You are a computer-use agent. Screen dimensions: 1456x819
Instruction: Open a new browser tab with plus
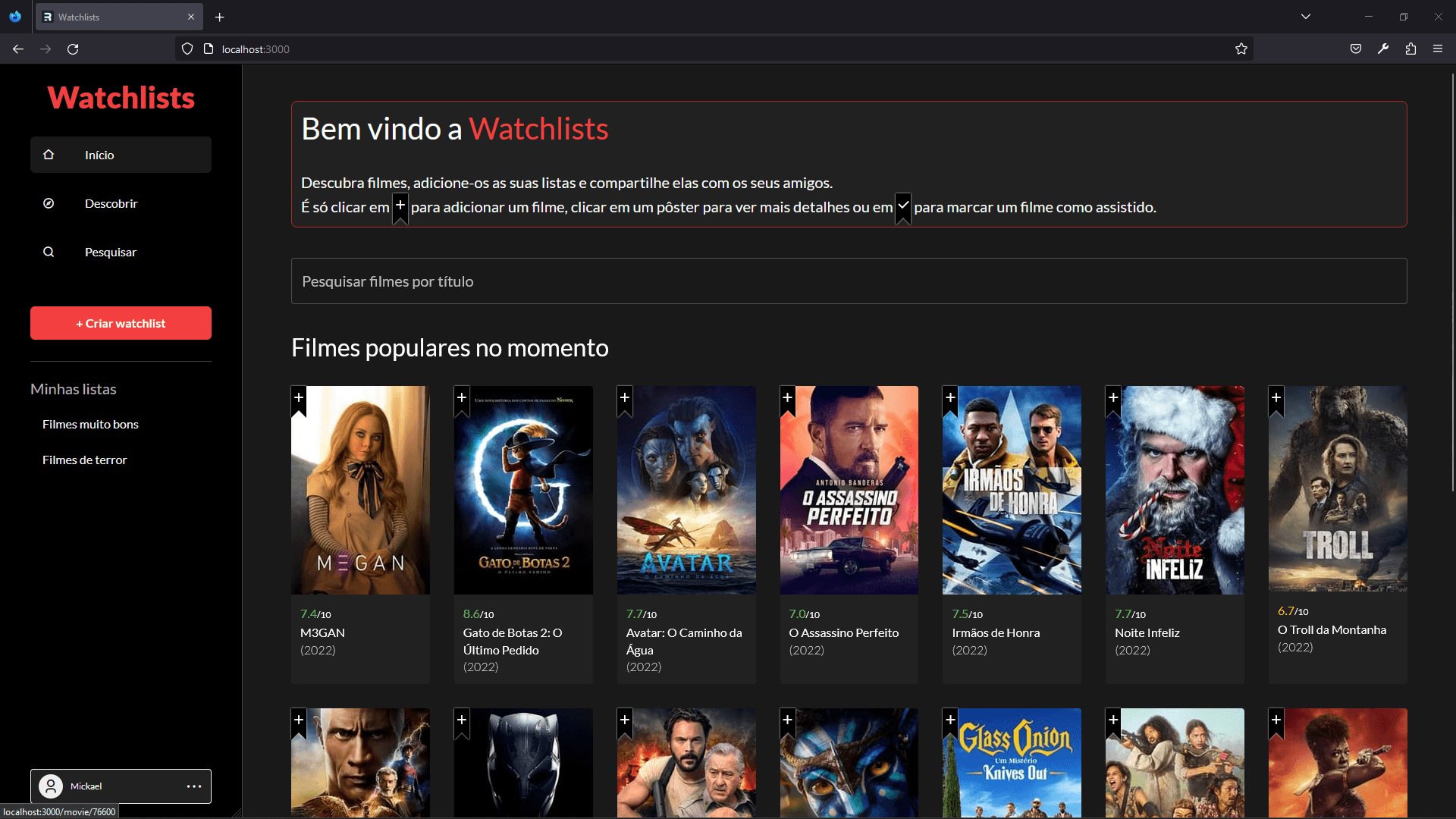[220, 17]
